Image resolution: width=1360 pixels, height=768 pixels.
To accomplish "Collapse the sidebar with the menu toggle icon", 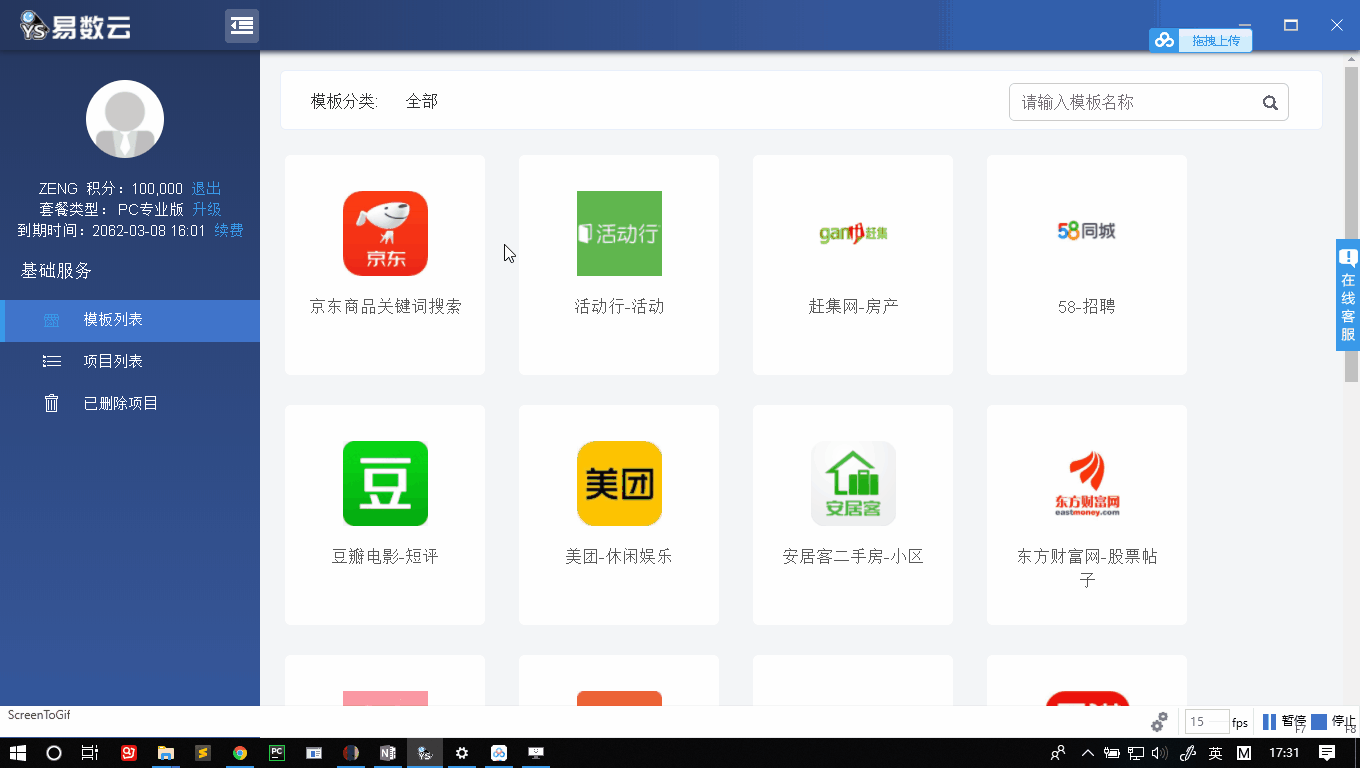I will click(242, 26).
